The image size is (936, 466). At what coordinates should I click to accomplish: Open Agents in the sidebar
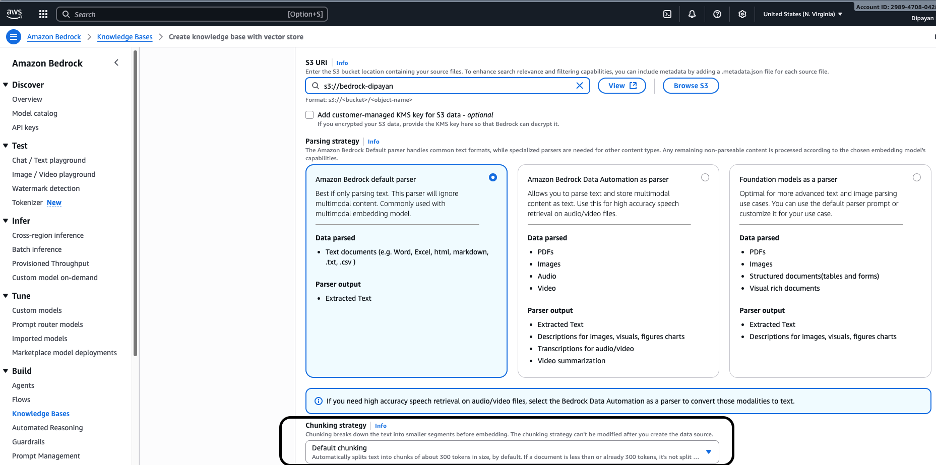(23, 385)
